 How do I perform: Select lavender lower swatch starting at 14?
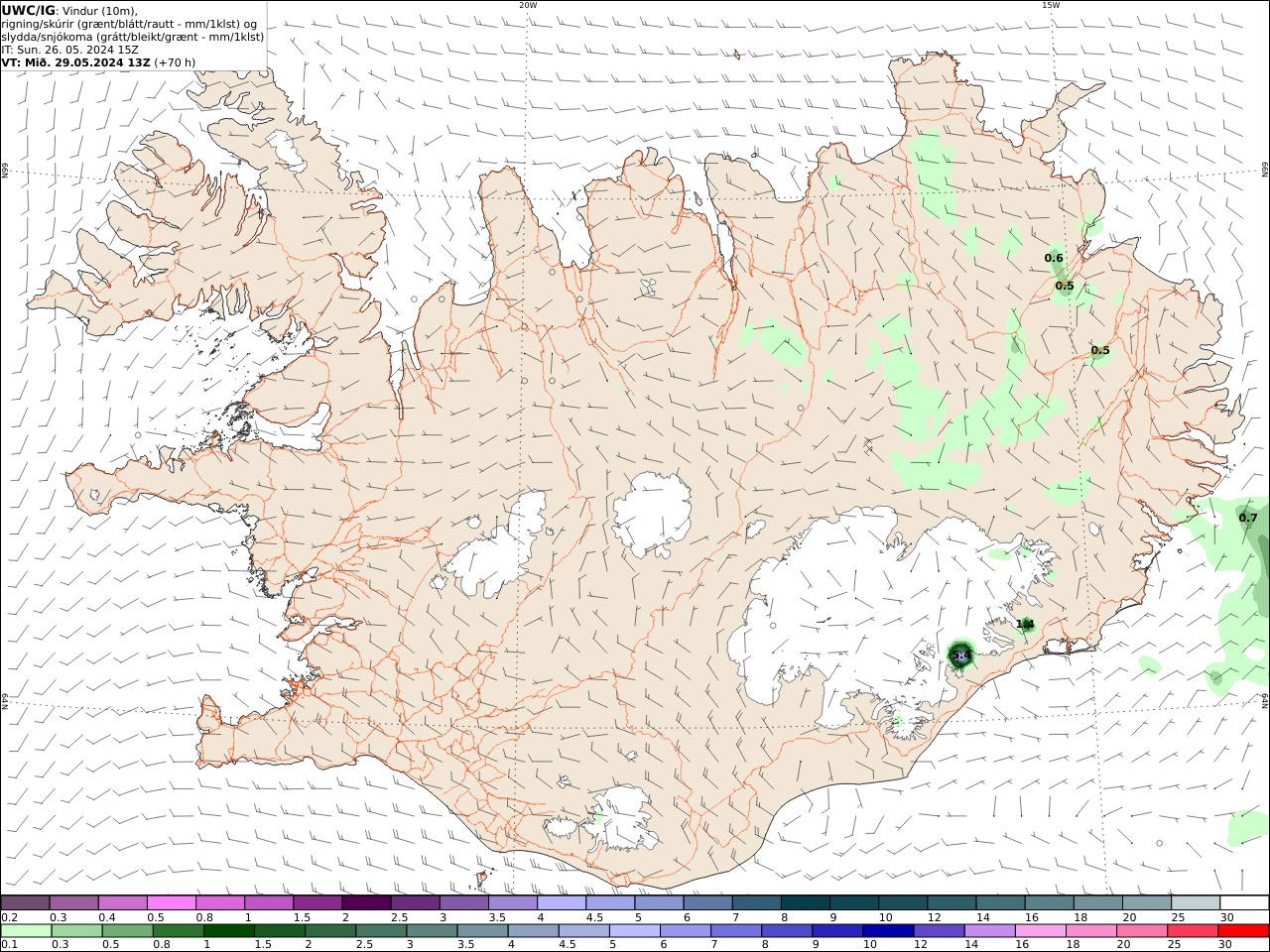989,931
